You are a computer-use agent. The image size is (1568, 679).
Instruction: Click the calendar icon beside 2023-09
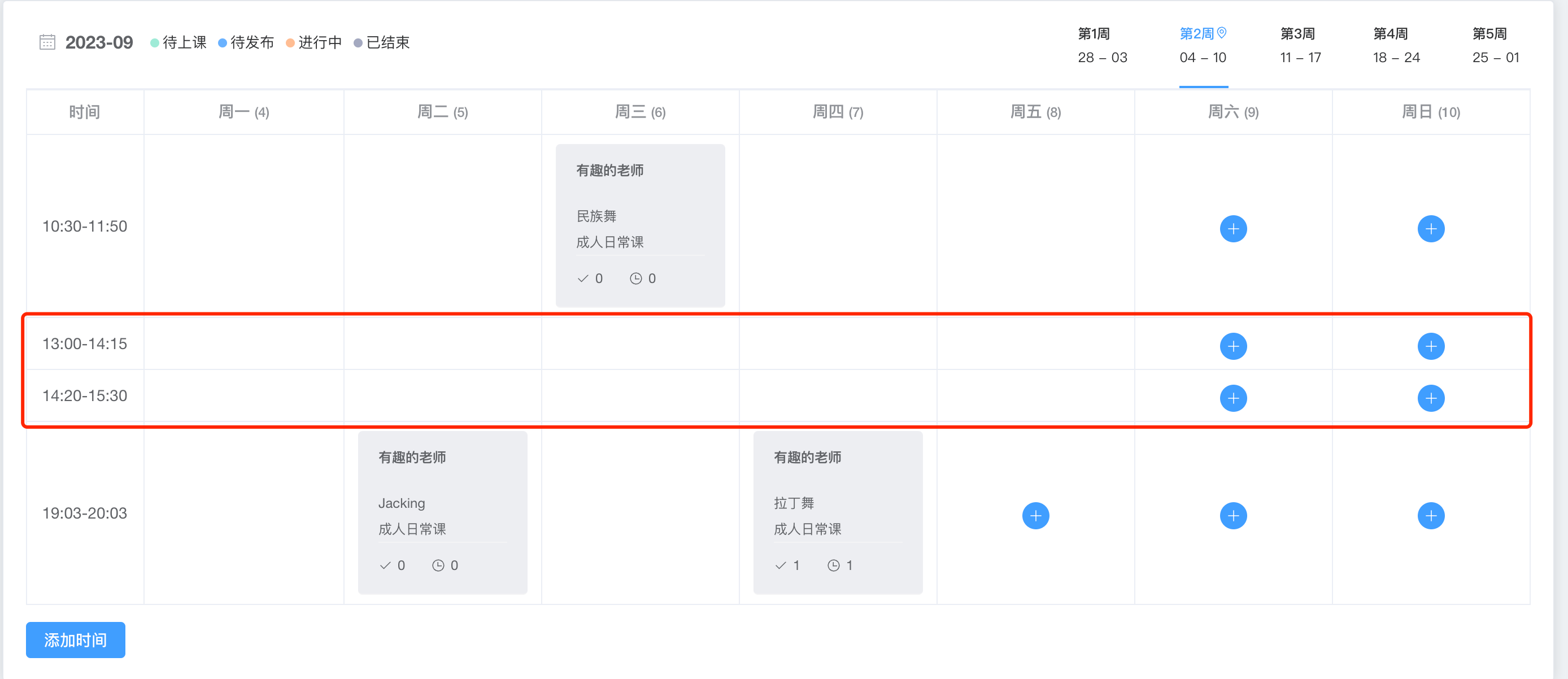(x=47, y=42)
